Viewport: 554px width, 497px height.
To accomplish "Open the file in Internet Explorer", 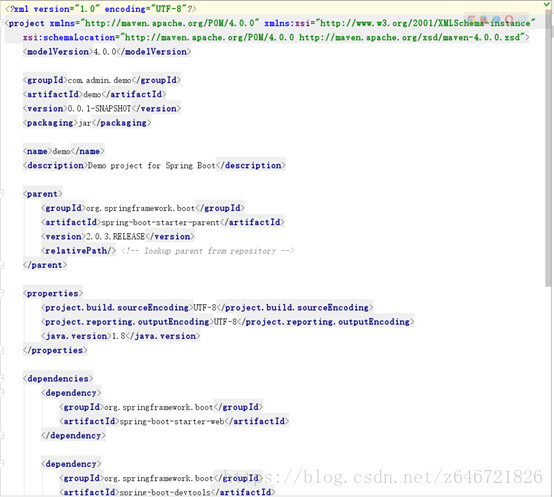I will tap(522, 20).
